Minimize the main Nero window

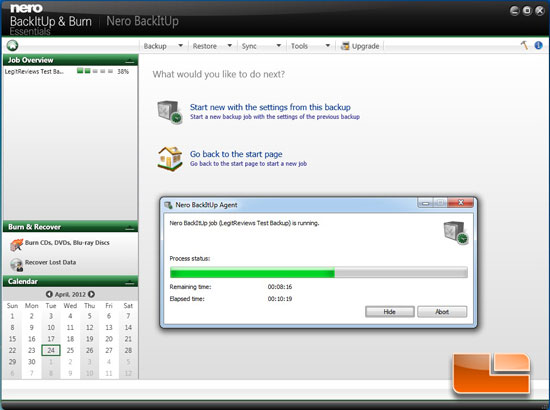tap(514, 11)
